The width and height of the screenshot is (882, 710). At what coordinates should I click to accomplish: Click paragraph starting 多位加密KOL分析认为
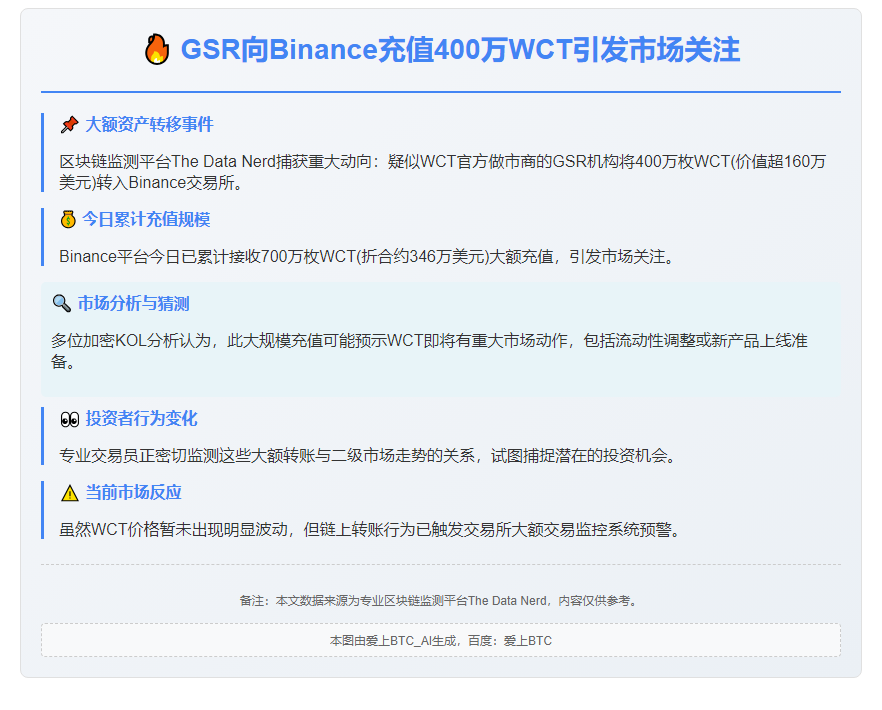click(429, 351)
